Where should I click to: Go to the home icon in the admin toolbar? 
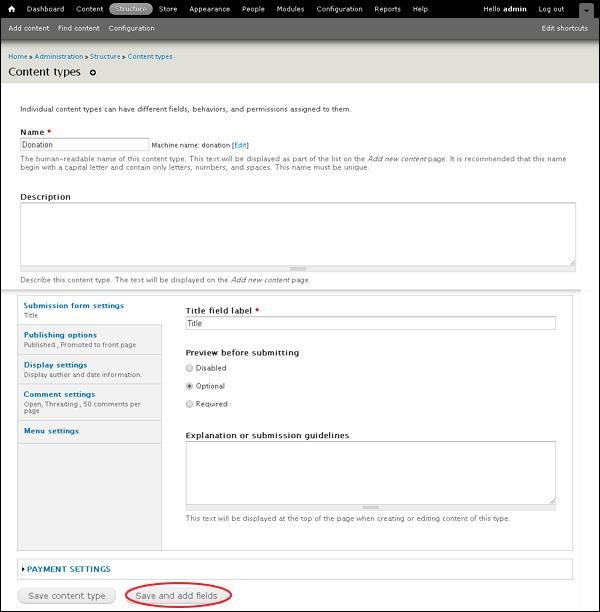tap(12, 9)
